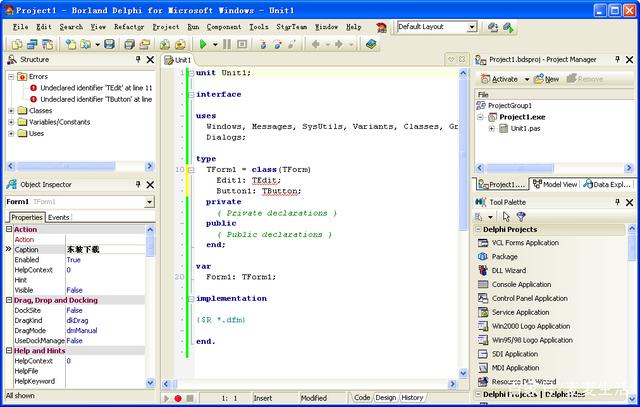This screenshot has height=407, width=640.
Task: Open the Form1 object selector dropdown
Action: (149, 202)
